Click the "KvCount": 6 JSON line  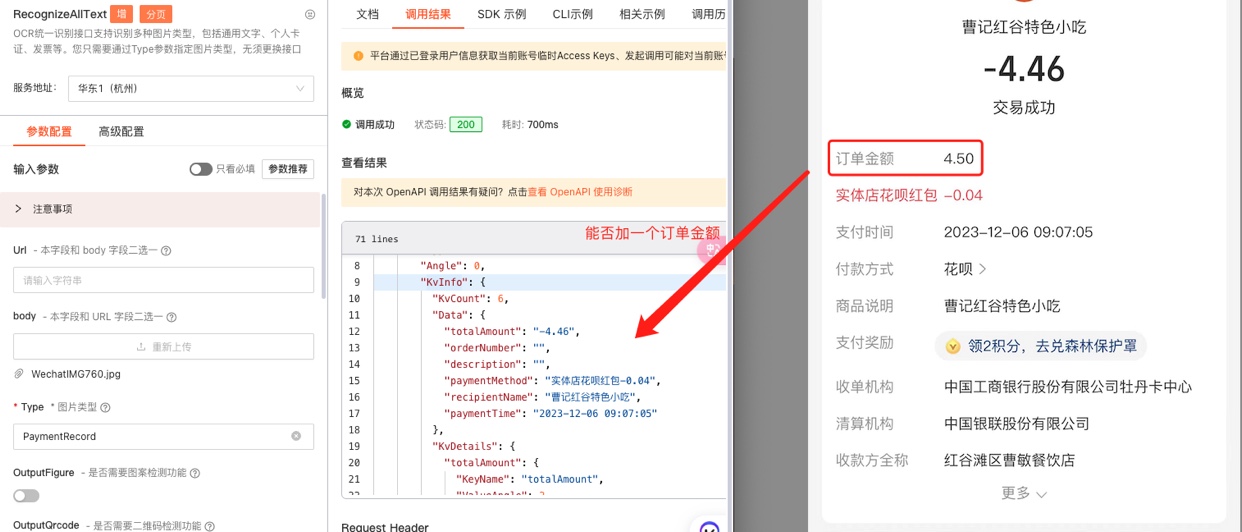pos(471,299)
